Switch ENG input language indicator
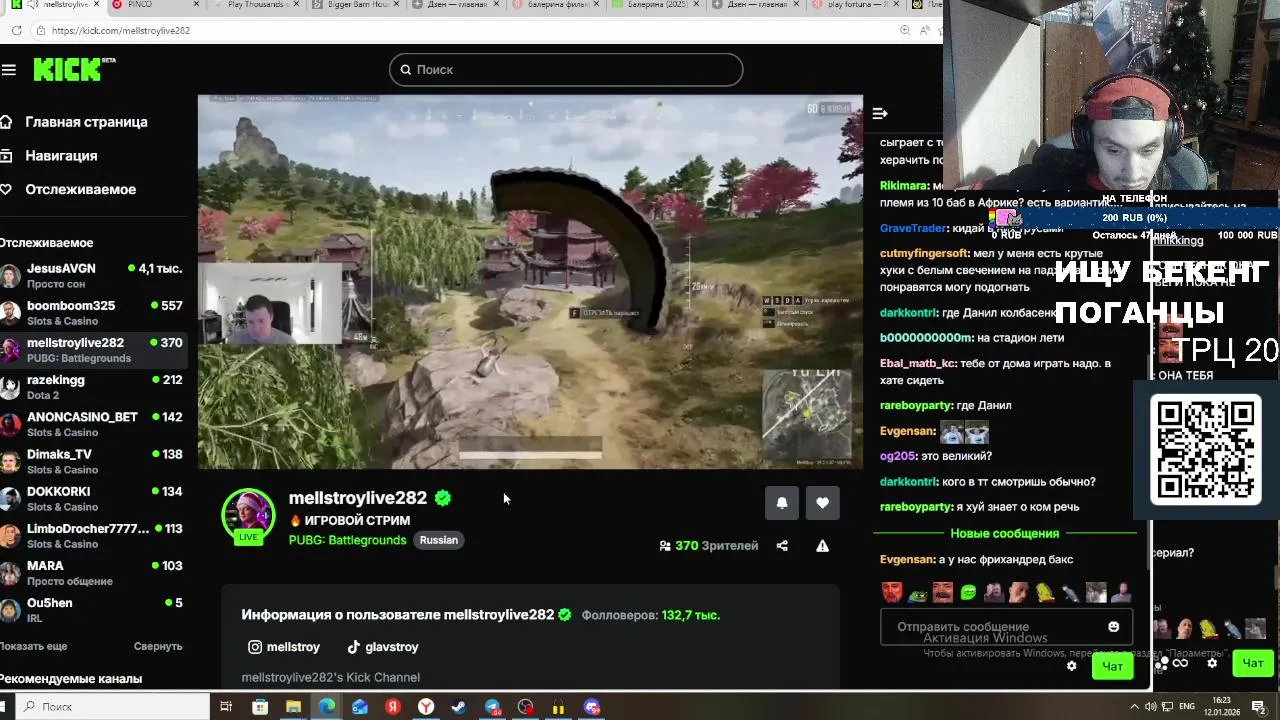 click(x=1187, y=707)
